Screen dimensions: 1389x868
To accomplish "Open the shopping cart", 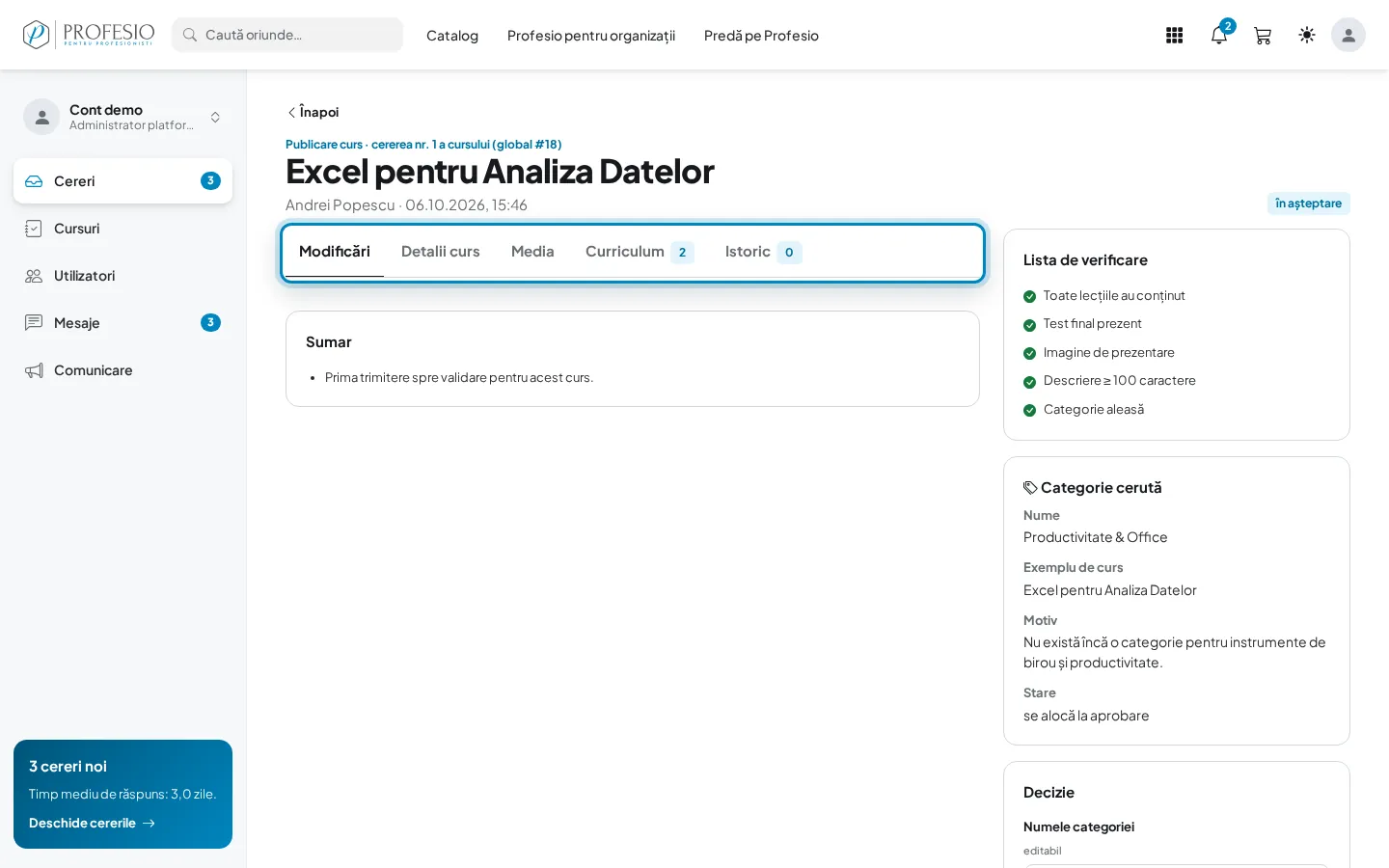I will coord(1263,36).
